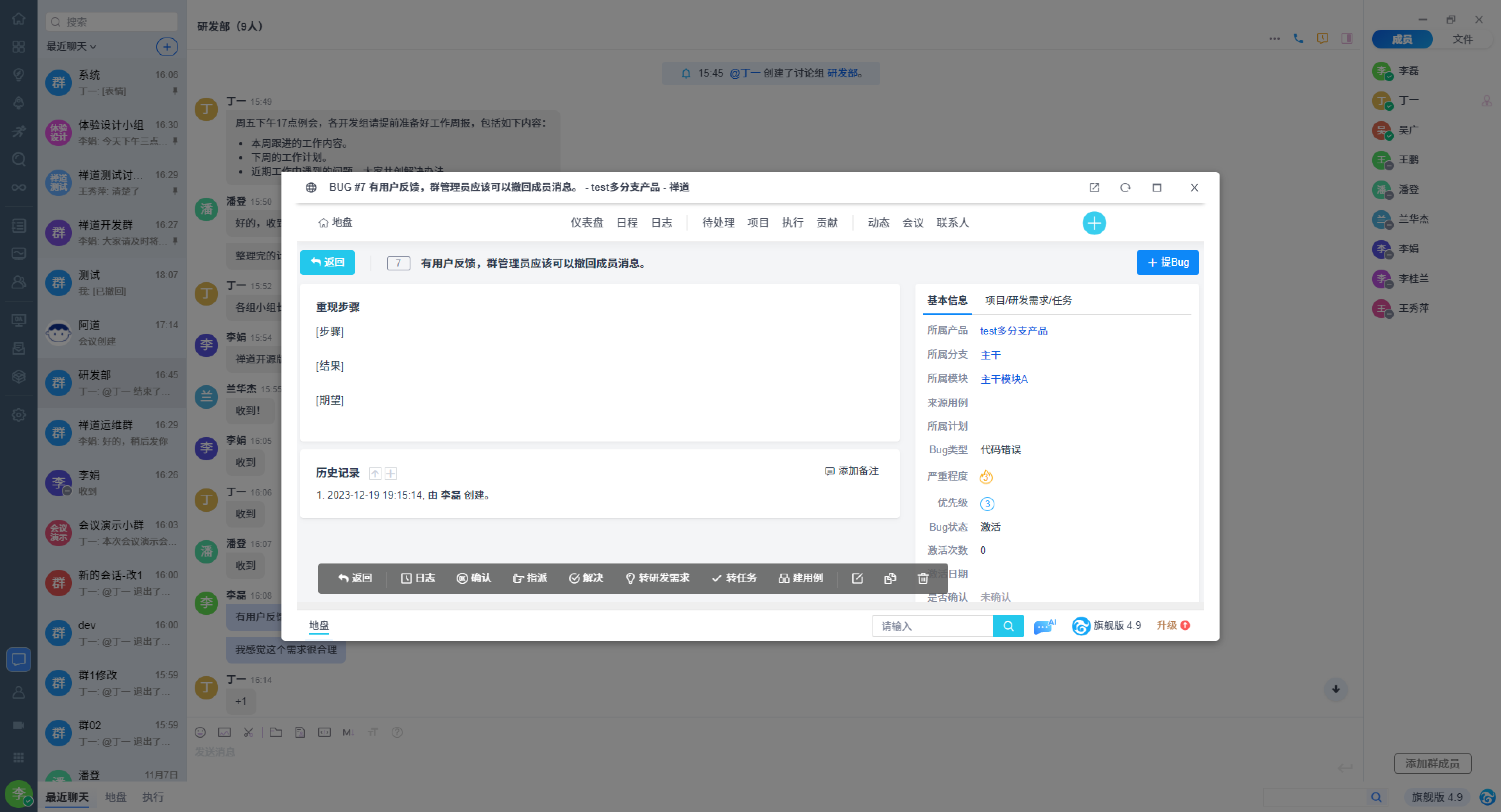The width and height of the screenshot is (1501, 812).
Task: Click 解决 in the bug action toolbar
Action: coord(586,578)
